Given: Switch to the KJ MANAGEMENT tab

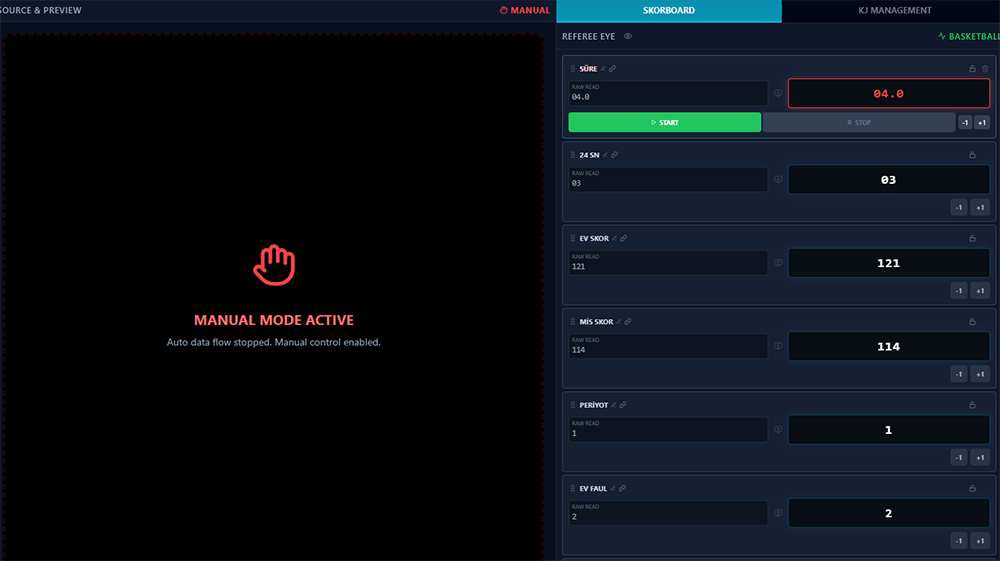Looking at the screenshot, I should click(894, 10).
